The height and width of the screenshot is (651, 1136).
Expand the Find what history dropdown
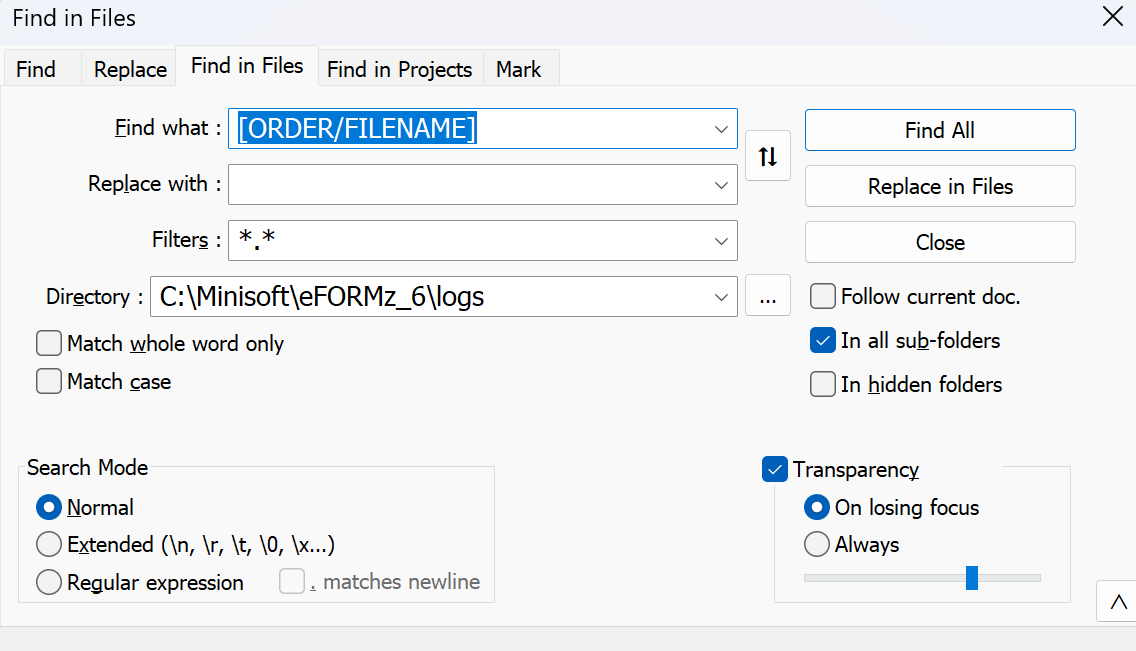pyautogui.click(x=721, y=130)
